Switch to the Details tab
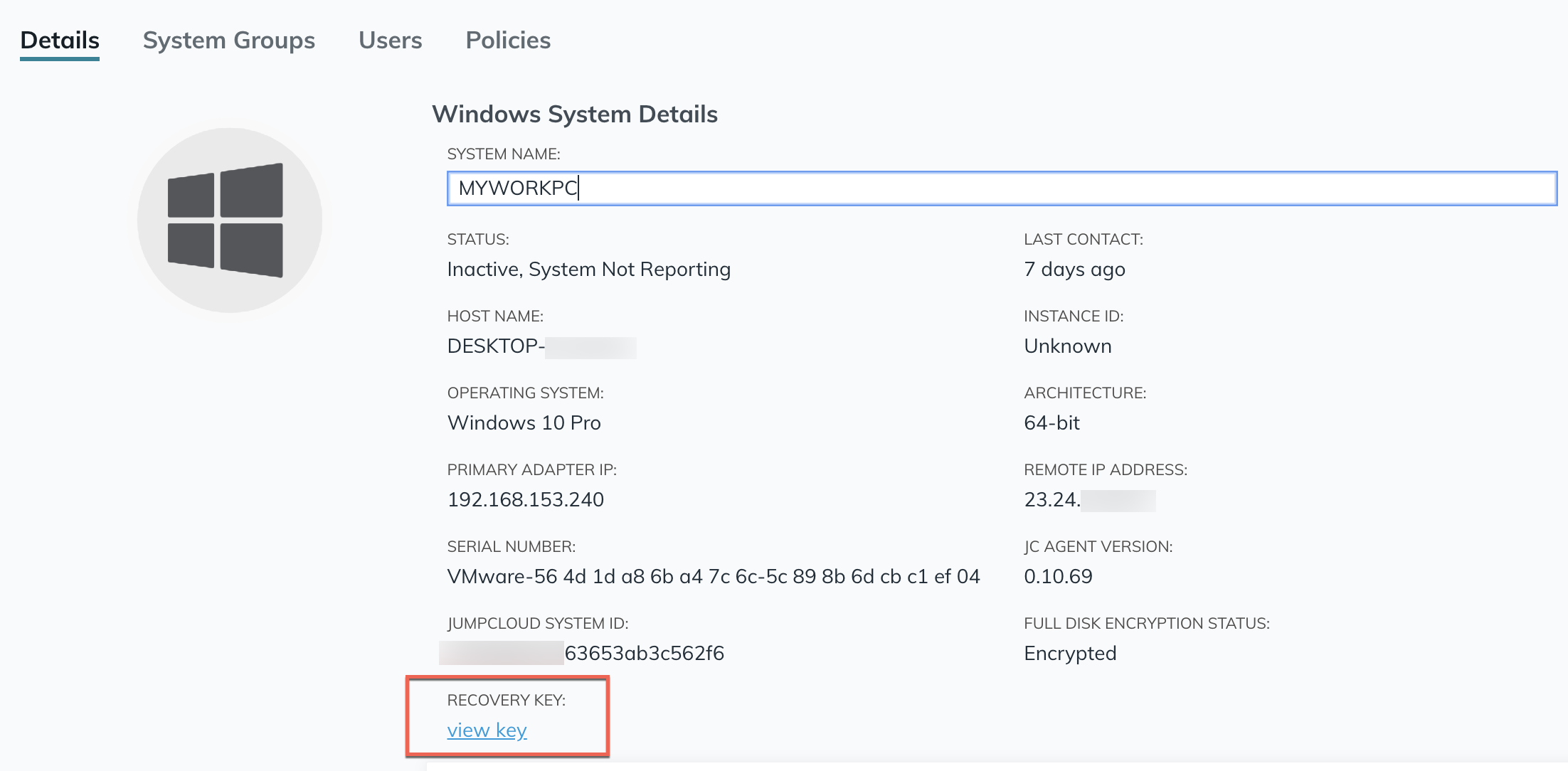The height and width of the screenshot is (771, 1568). tap(60, 41)
